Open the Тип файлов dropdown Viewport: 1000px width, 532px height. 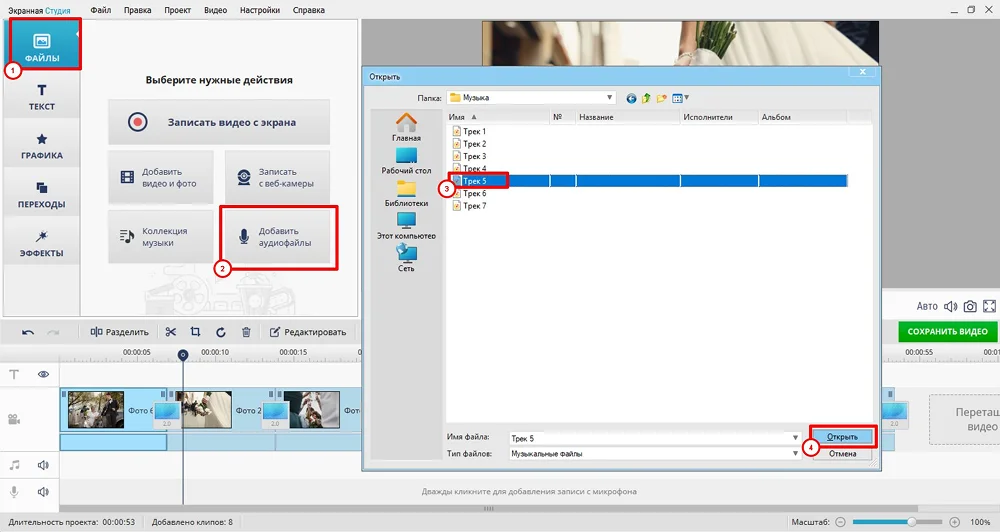pyautogui.click(x=795, y=454)
